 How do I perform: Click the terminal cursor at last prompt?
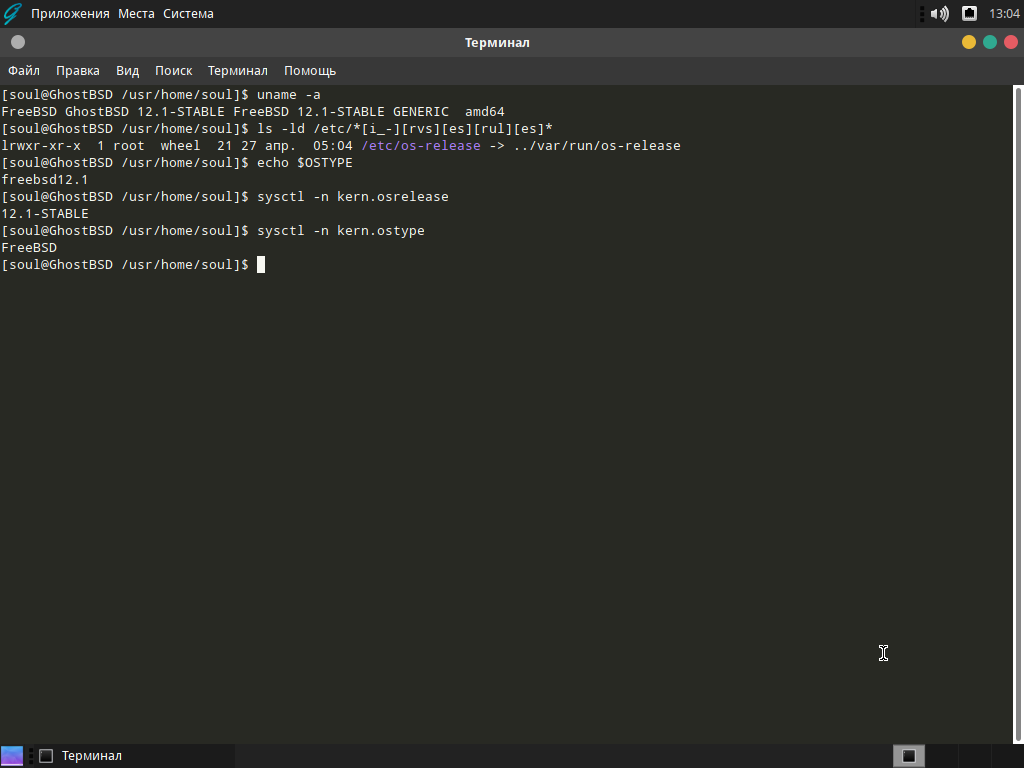[x=261, y=264]
